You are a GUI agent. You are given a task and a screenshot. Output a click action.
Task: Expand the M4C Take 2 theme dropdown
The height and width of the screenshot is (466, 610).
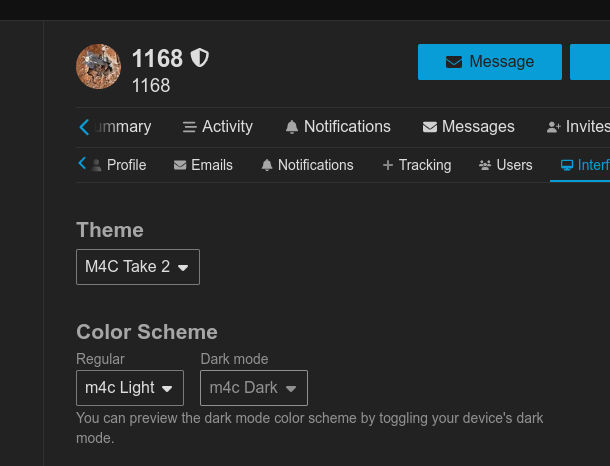coord(138,267)
